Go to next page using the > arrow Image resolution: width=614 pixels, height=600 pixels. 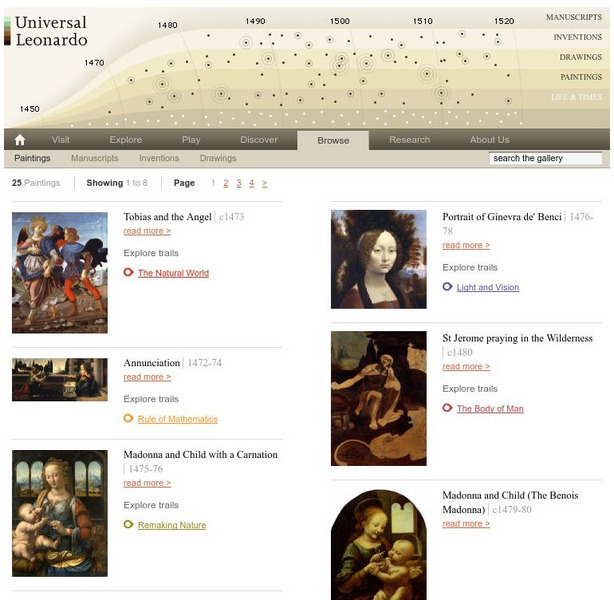(265, 183)
